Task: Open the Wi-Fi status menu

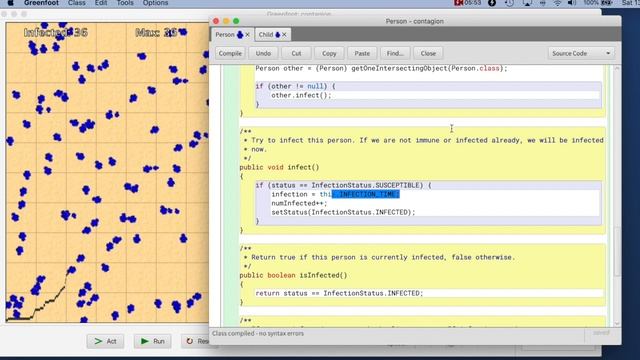Action: (558, 3)
